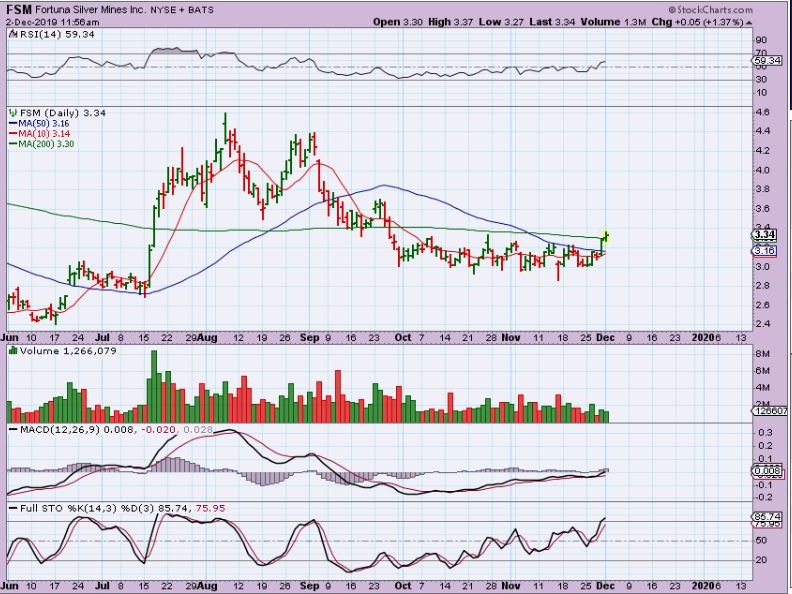Select the Volume 1,266,079 legend text
792x594 pixels.
coord(68,351)
